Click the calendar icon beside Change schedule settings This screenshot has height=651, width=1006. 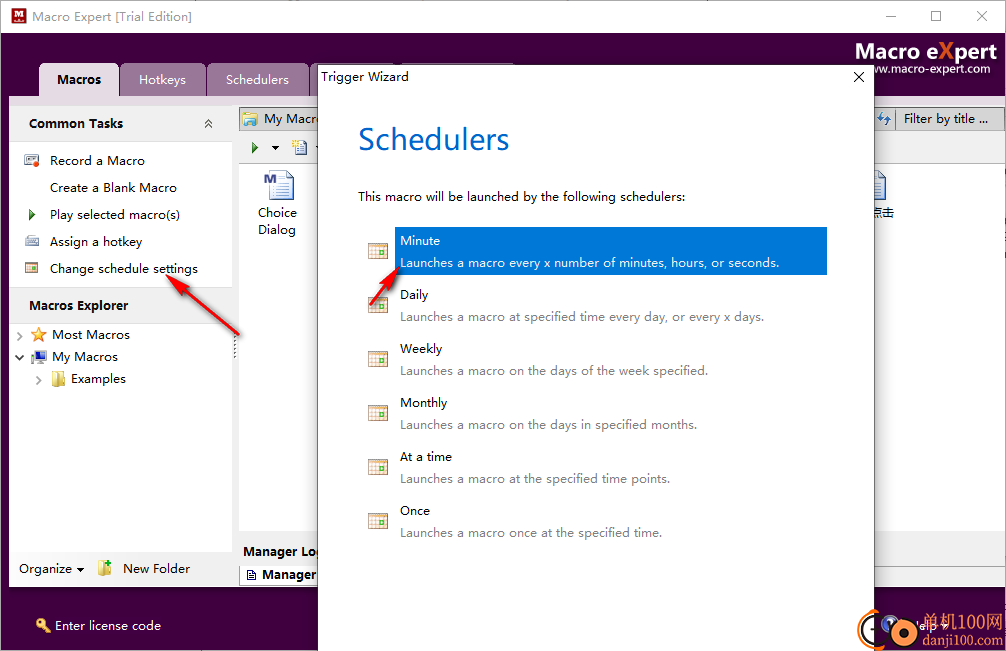(x=31, y=268)
